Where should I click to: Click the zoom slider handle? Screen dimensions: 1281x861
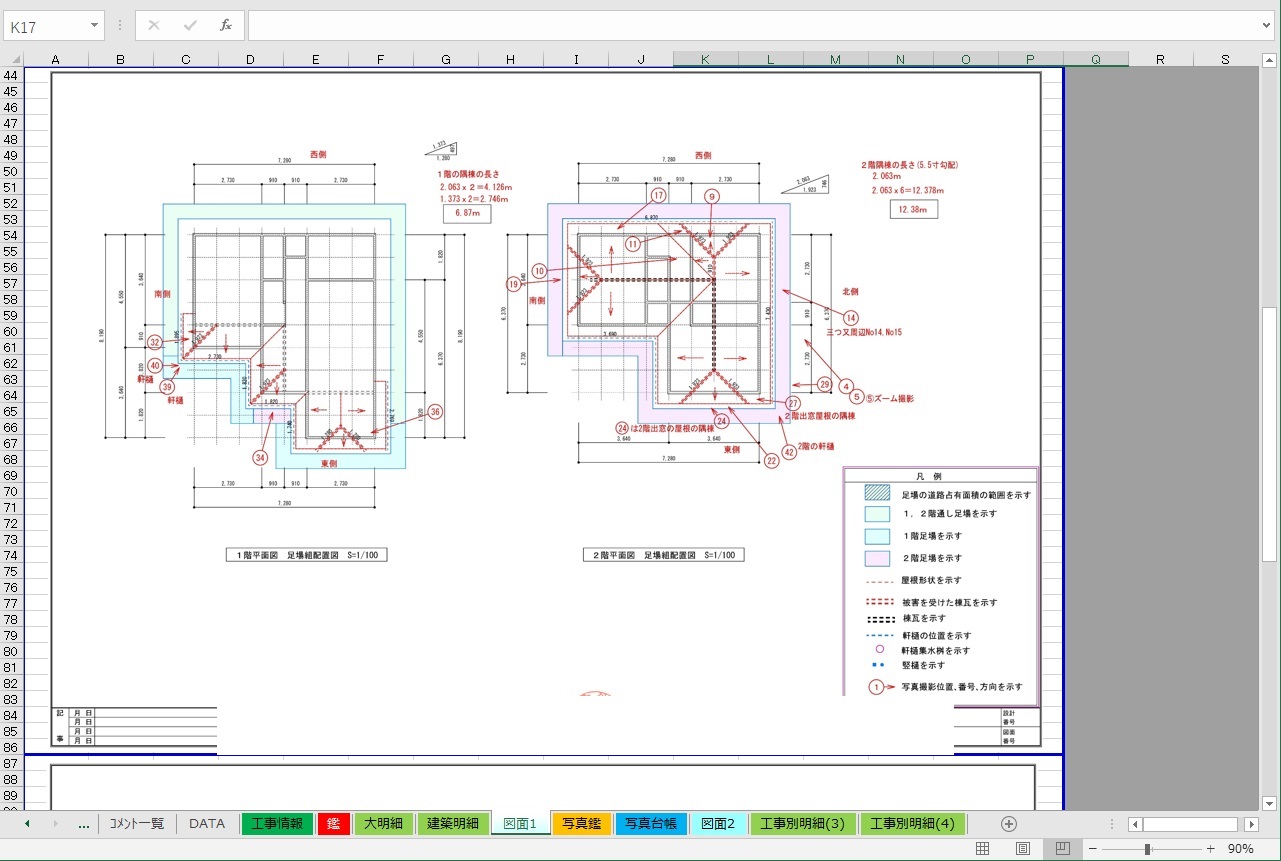point(1147,849)
